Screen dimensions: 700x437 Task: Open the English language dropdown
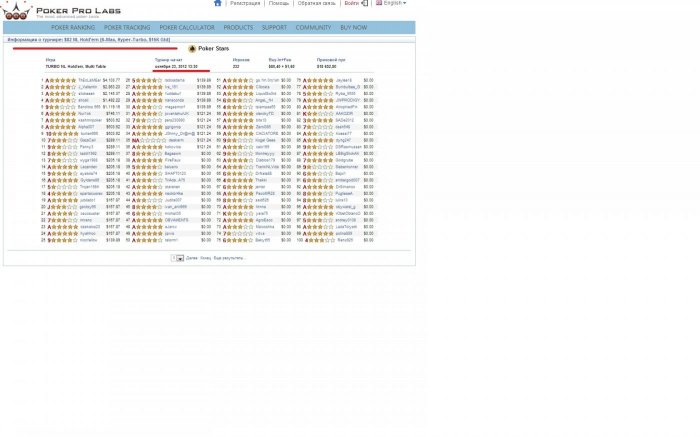(395, 3)
